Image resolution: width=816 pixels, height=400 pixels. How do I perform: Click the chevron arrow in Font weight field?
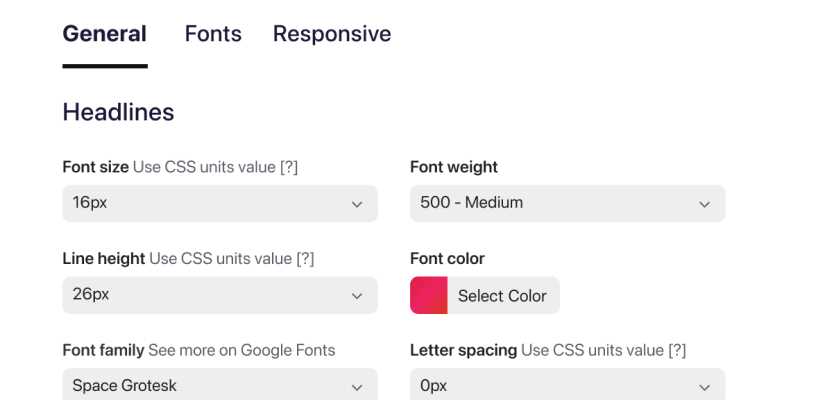point(704,204)
